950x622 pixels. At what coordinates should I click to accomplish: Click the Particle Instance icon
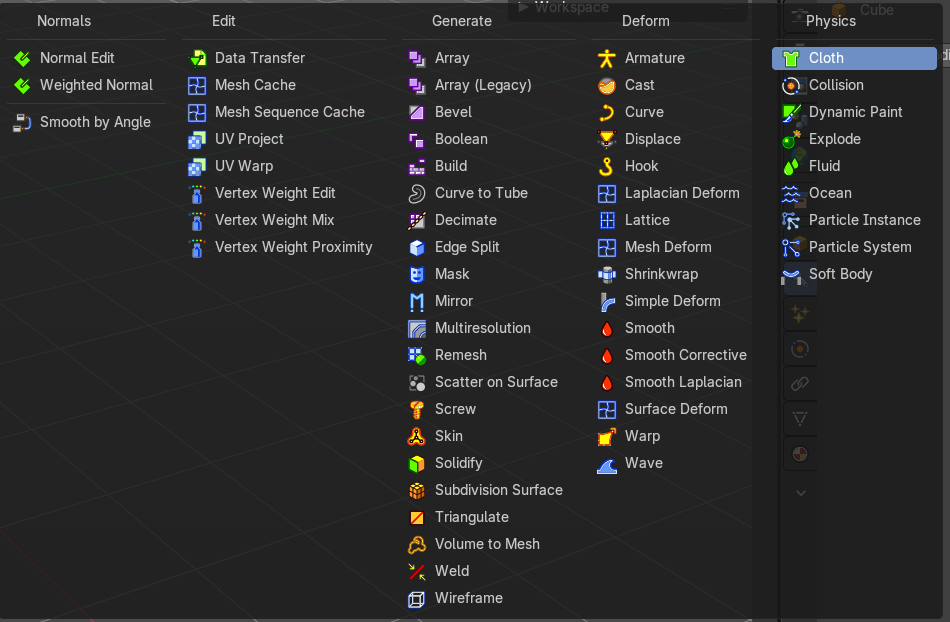(x=791, y=220)
